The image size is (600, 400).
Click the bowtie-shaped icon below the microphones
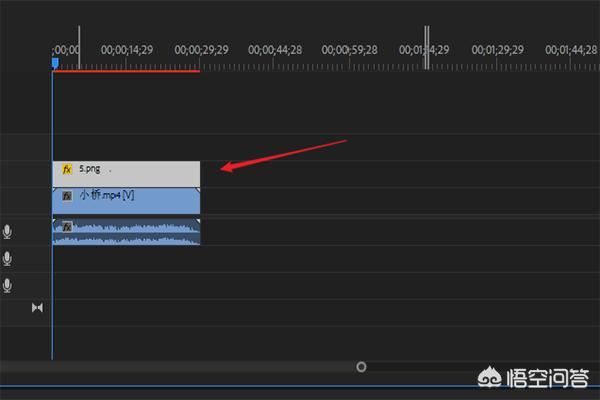point(37,307)
